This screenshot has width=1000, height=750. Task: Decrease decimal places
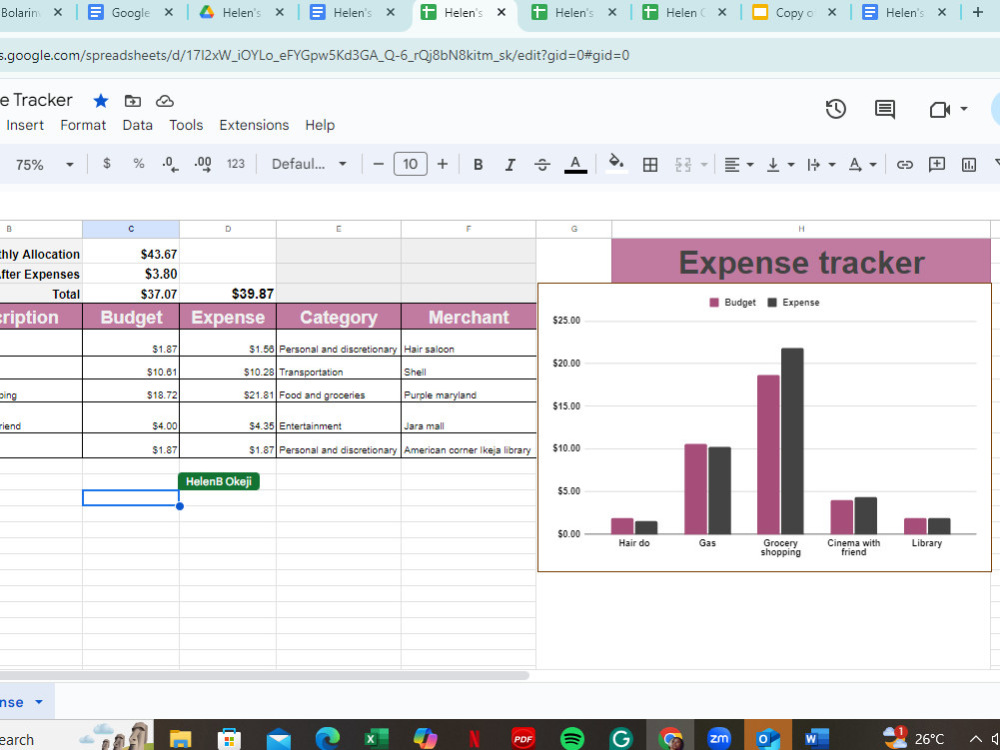pyautogui.click(x=170, y=164)
